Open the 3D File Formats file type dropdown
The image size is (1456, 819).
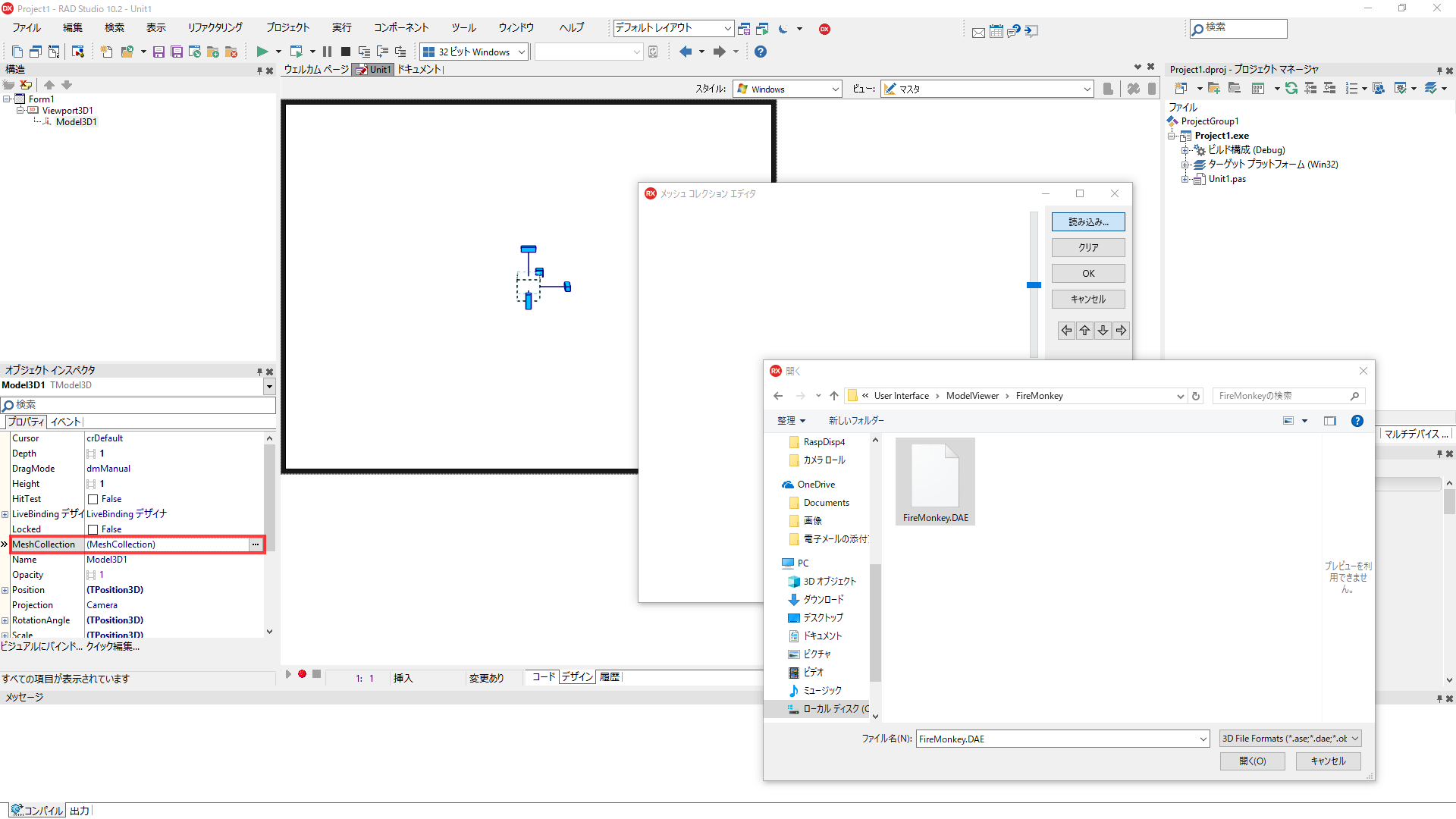[x=1289, y=738]
